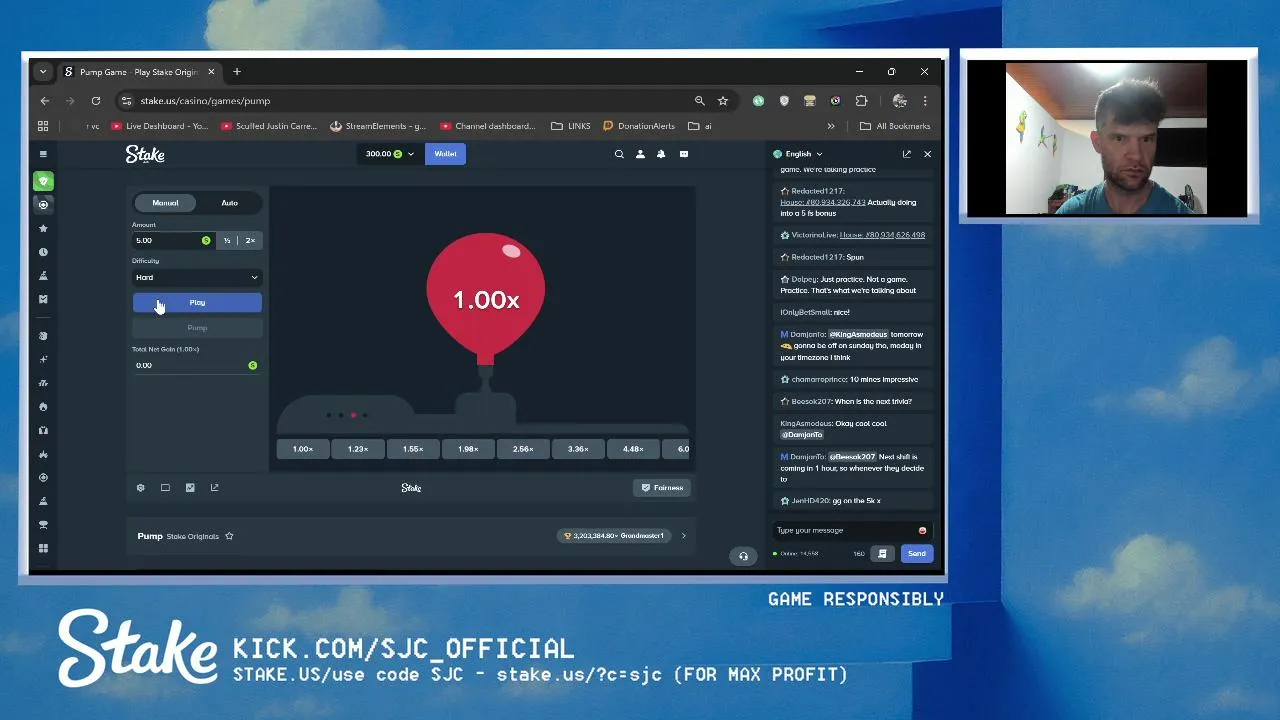Switch to Manual betting mode
The width and height of the screenshot is (1280, 720).
tap(165, 203)
